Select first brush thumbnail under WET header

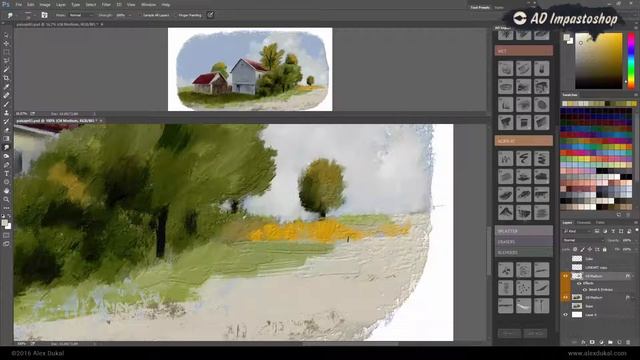pos(505,68)
